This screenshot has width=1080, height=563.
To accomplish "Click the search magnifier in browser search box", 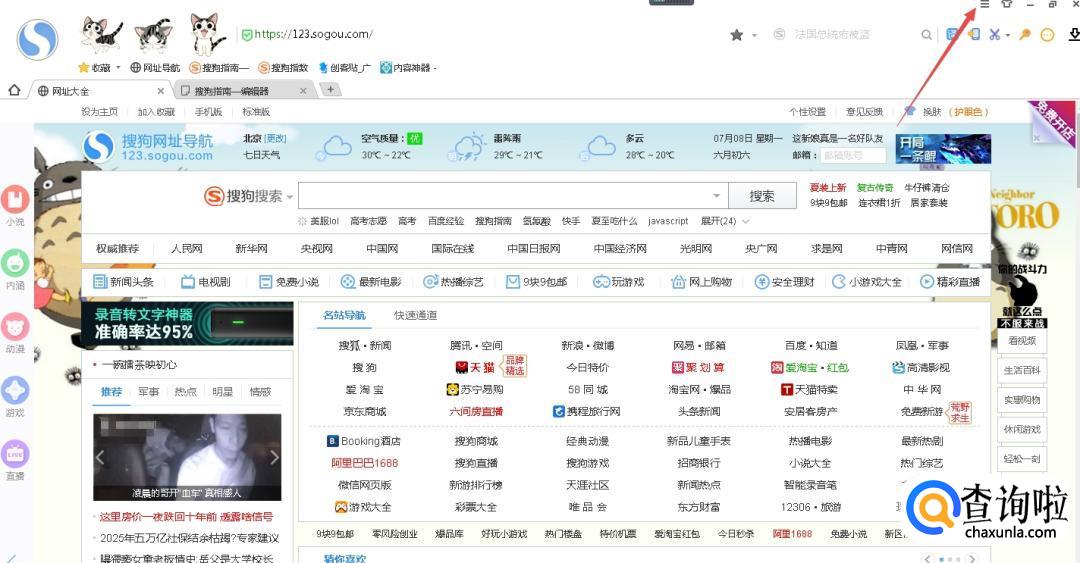I will [926, 34].
